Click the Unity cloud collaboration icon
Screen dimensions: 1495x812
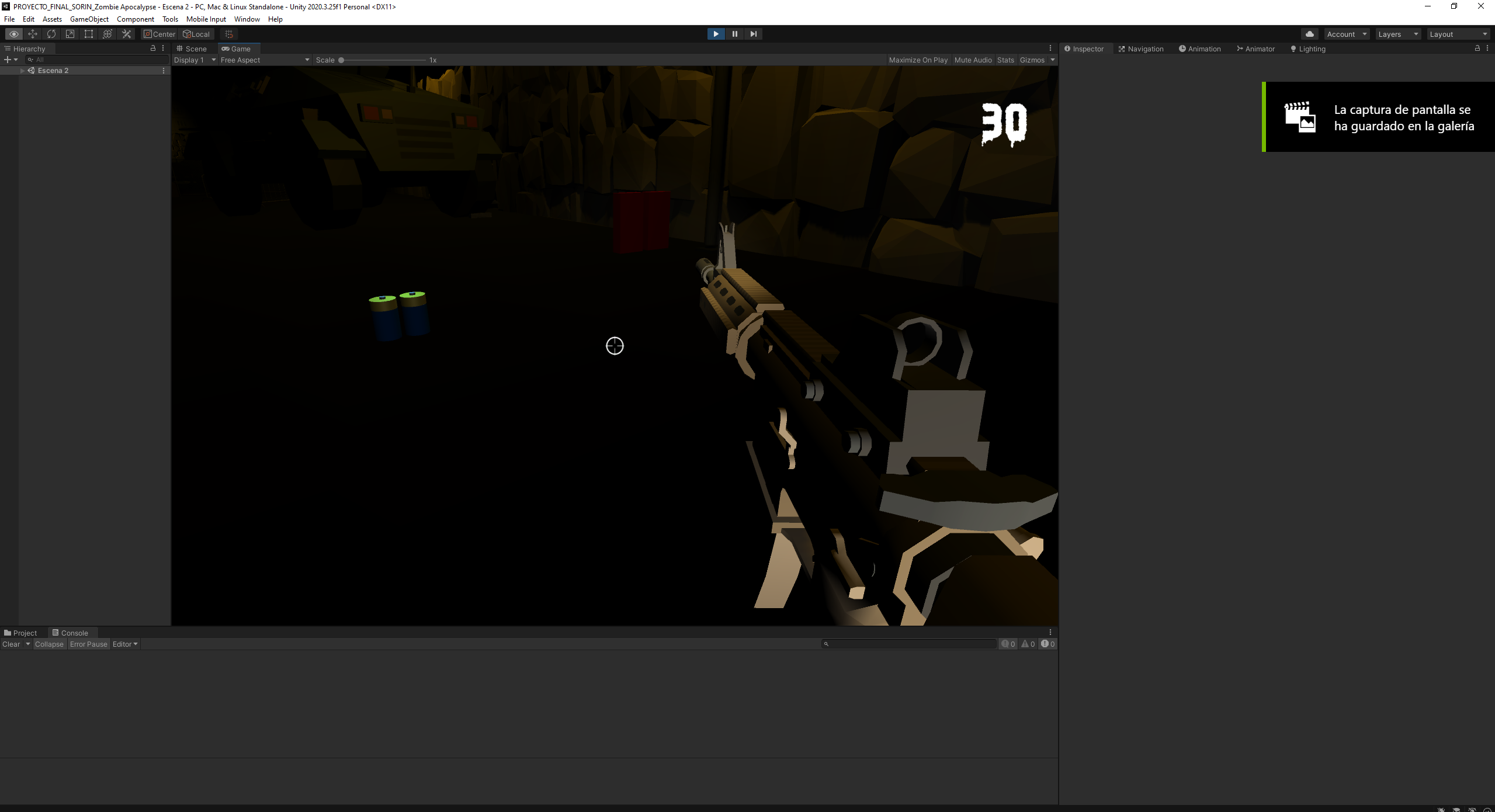1309,34
